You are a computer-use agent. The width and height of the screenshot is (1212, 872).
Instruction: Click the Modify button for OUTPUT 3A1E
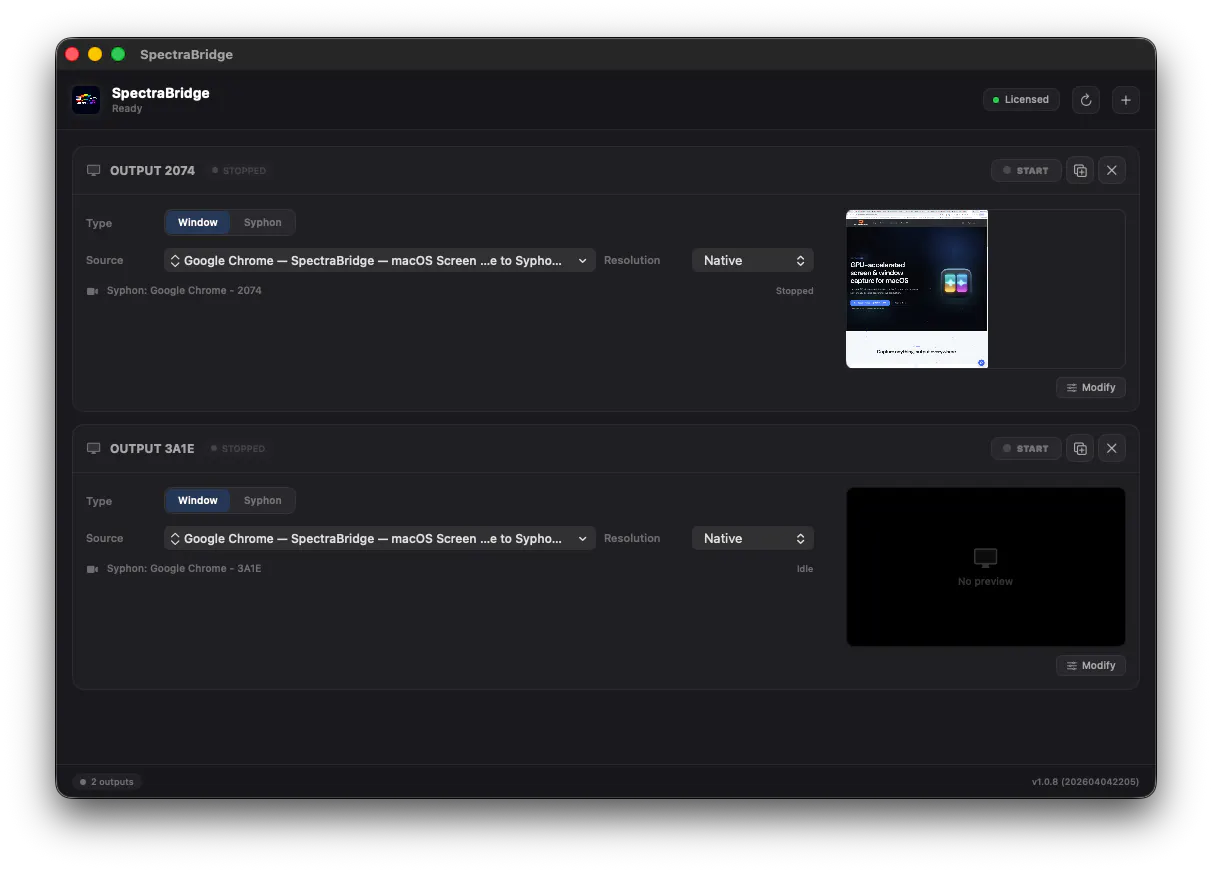tap(1091, 666)
